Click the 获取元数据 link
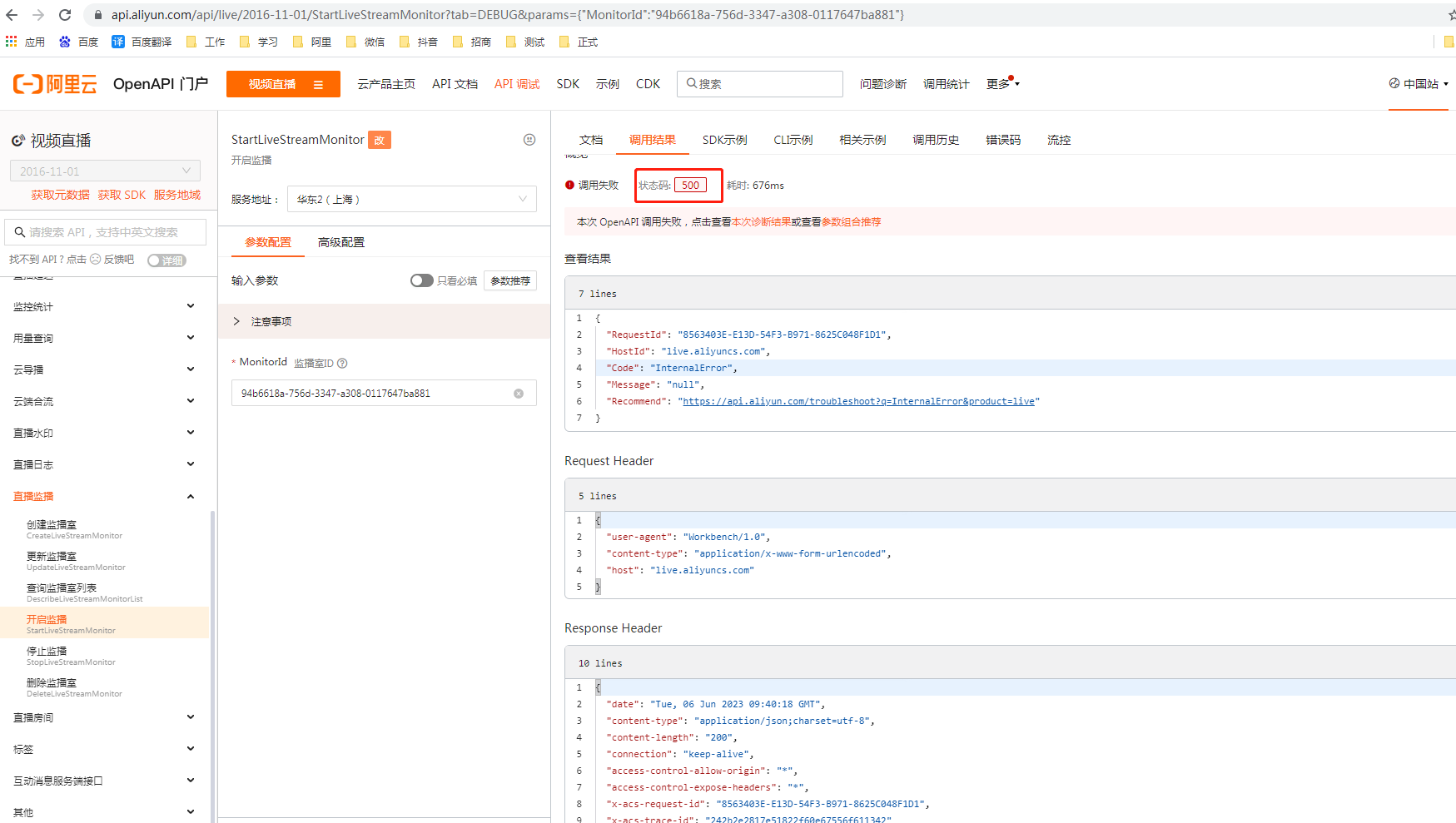This screenshot has height=823, width=1456. click(x=60, y=195)
